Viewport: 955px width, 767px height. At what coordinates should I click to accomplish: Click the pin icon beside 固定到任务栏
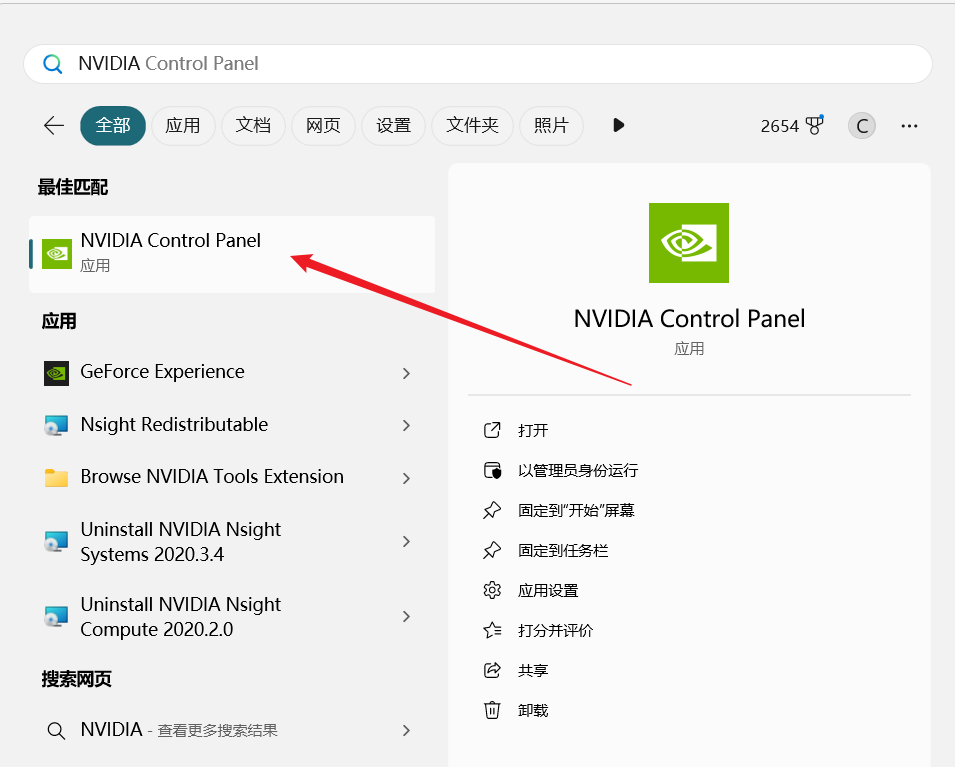[x=492, y=550]
